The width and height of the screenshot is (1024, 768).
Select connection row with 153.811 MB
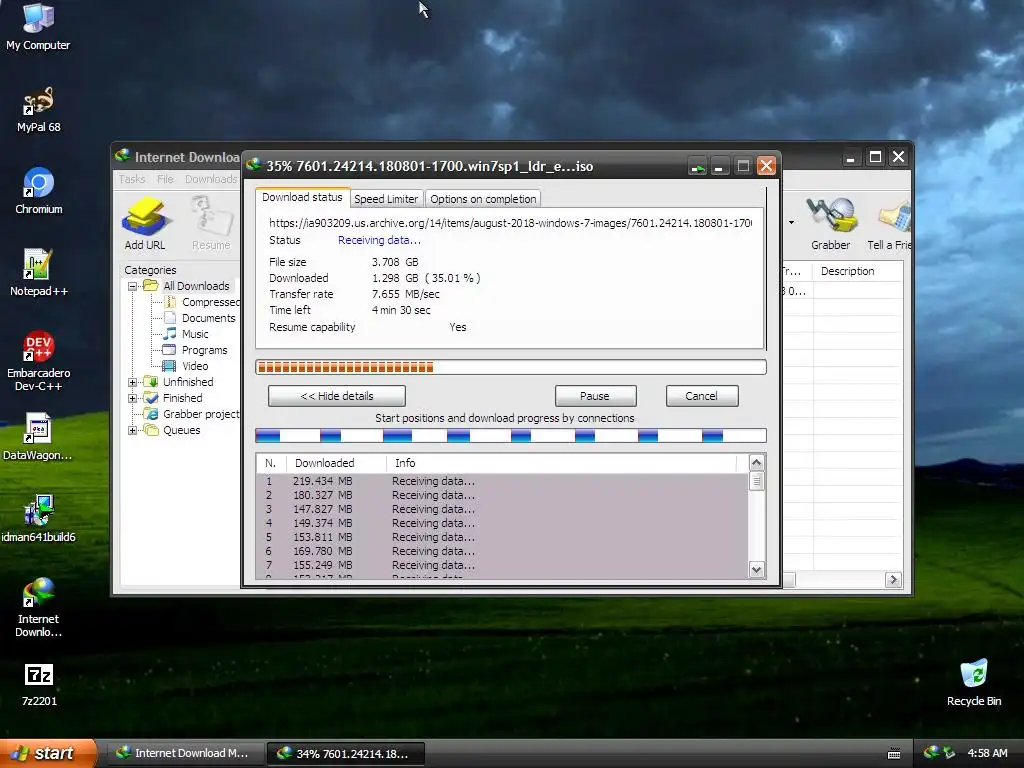(x=502, y=537)
